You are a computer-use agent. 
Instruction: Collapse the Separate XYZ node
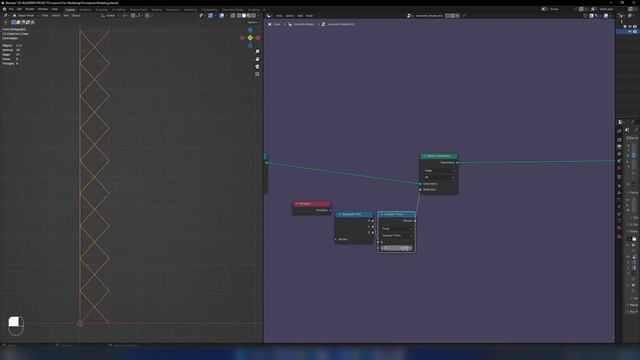click(339, 214)
